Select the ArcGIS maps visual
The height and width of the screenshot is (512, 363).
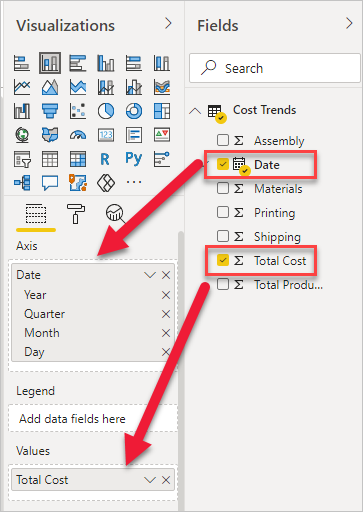click(x=78, y=183)
